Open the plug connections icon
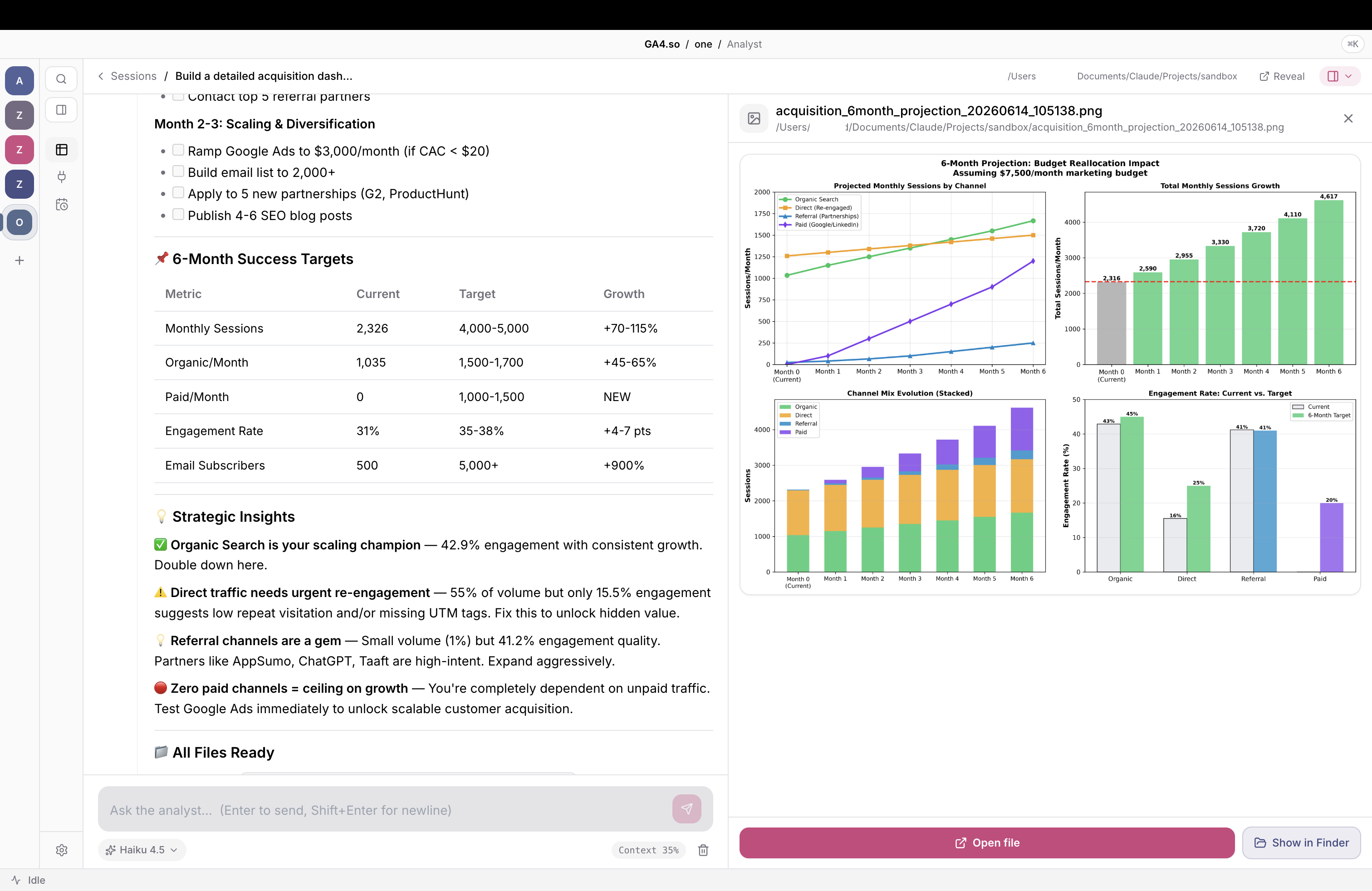This screenshot has height=891, width=1372. pos(62,177)
